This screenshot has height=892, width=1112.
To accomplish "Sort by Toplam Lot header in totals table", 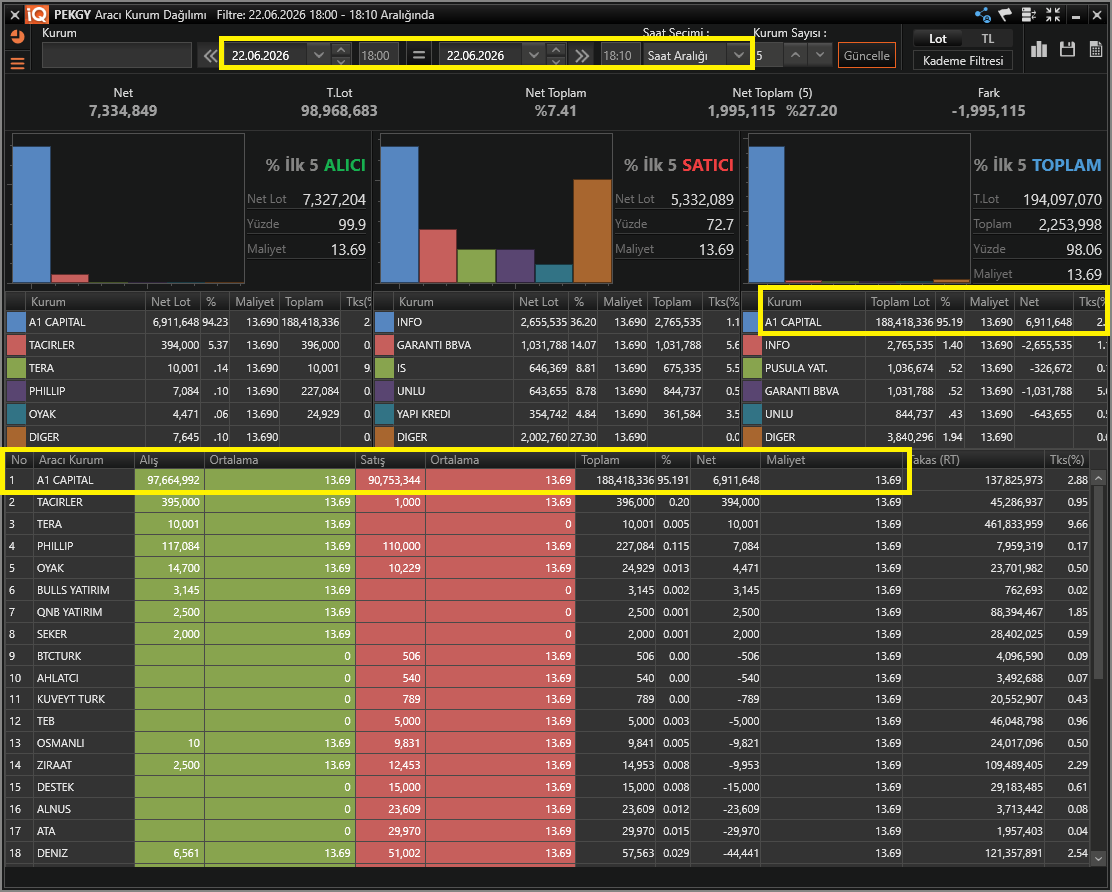I will click(900, 301).
